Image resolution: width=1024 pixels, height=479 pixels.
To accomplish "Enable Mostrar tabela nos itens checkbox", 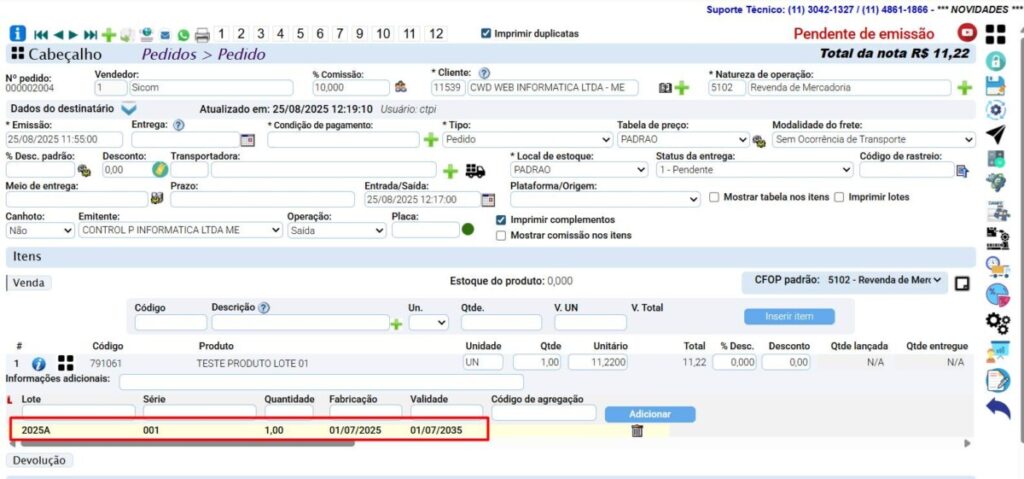I will 714,197.
